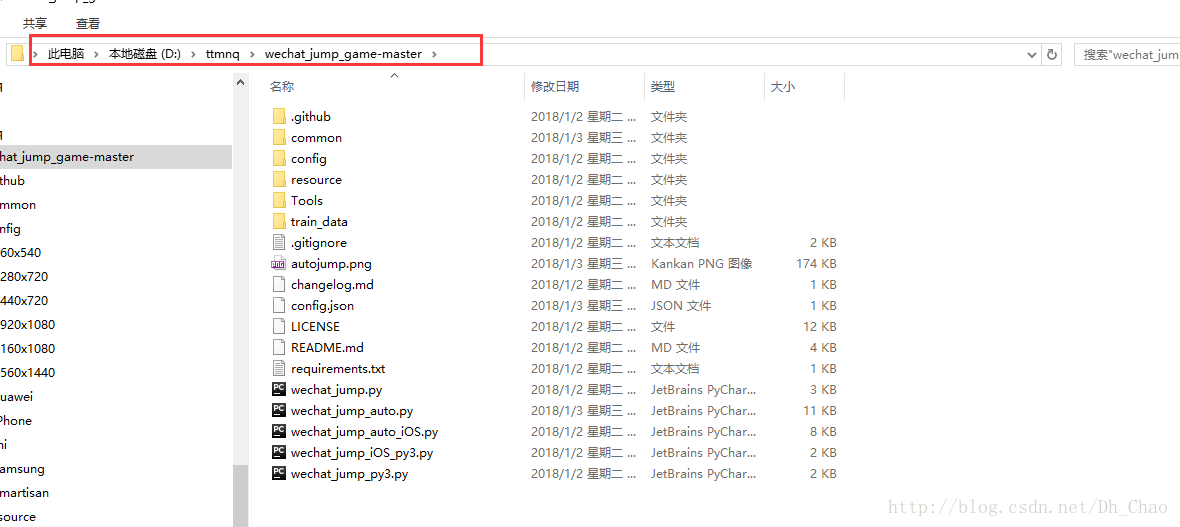Click wechat_jump_game-master breadcrumb segment
The width and height of the screenshot is (1180, 527).
343,54
